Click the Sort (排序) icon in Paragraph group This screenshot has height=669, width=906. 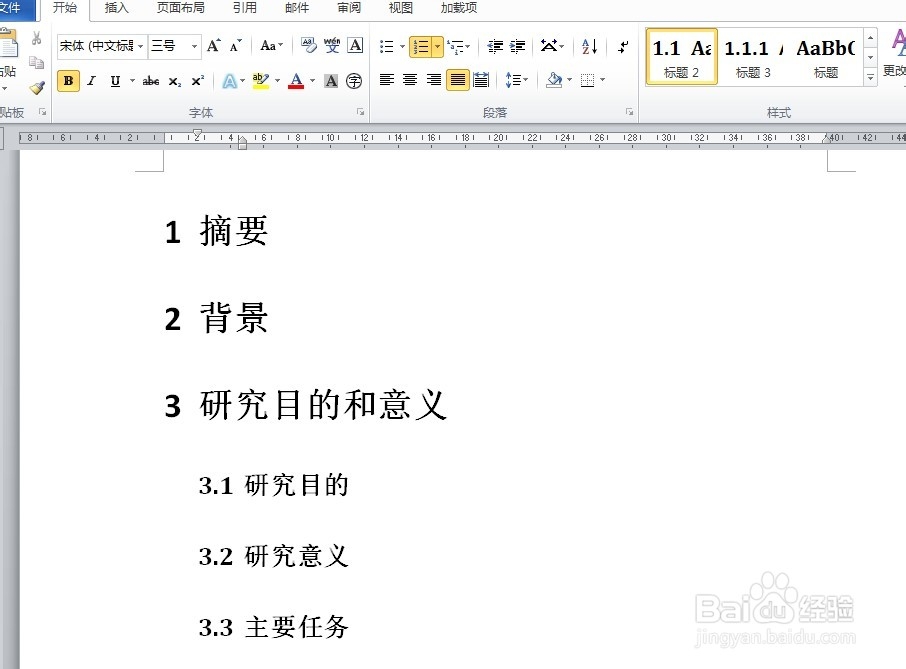pyautogui.click(x=588, y=45)
